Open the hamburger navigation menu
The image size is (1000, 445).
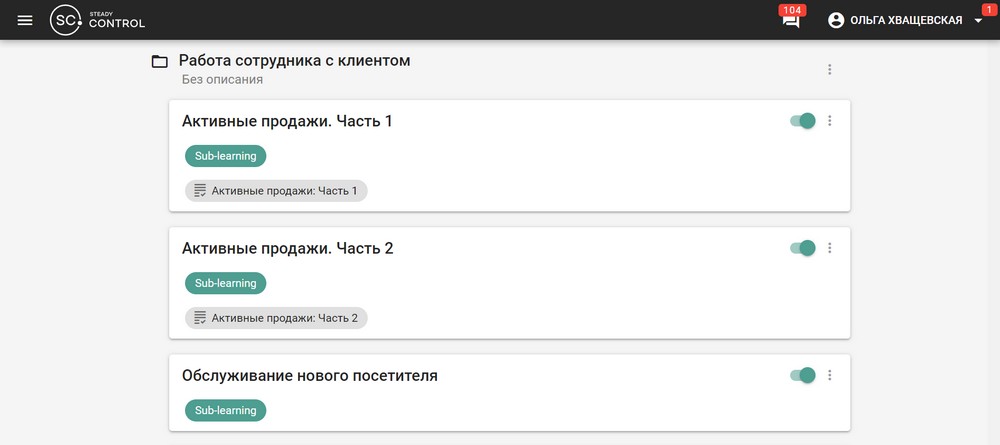[25, 20]
